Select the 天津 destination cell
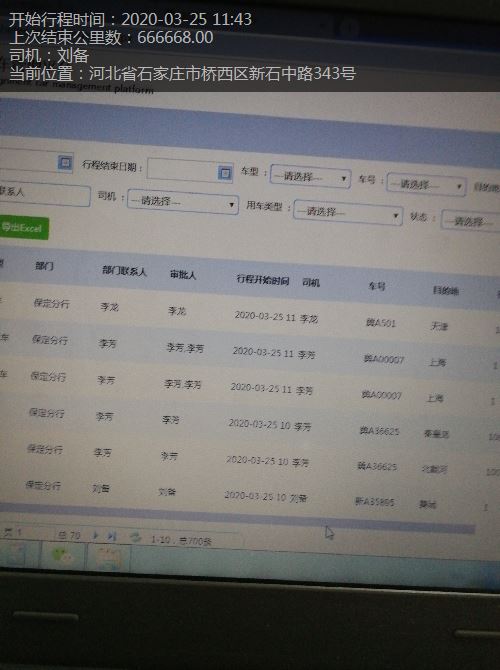Image resolution: width=500 pixels, height=670 pixels. tap(439, 326)
